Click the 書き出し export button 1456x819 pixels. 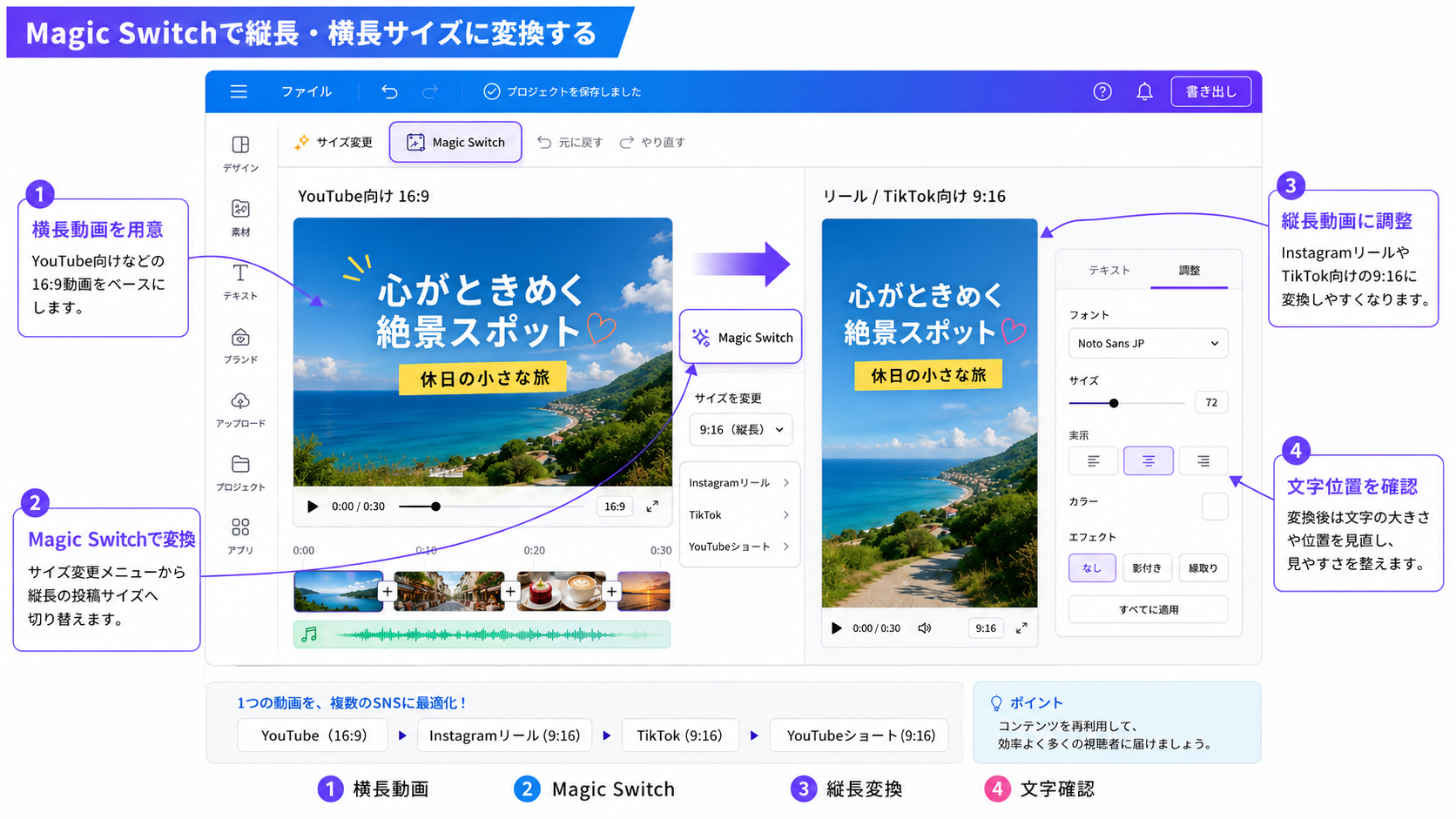(x=1210, y=91)
